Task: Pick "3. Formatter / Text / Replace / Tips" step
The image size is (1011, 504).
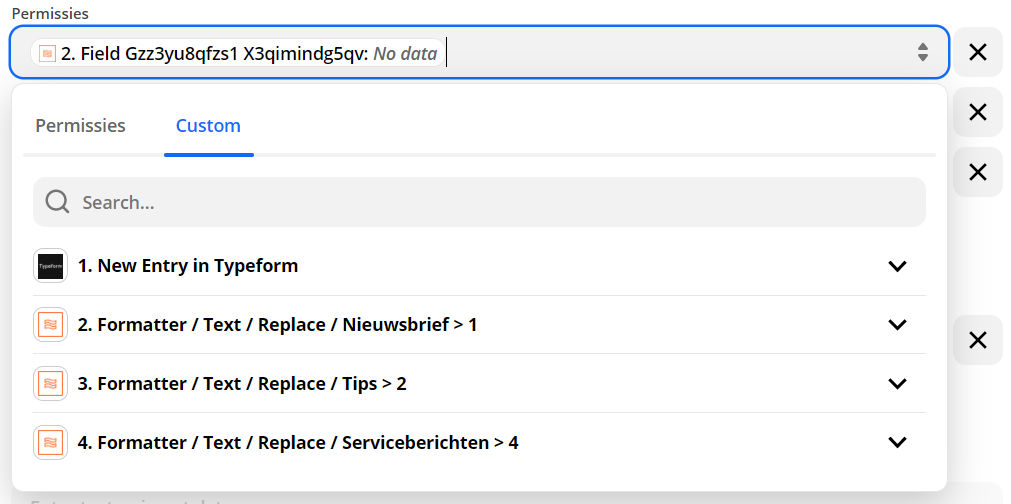Action: (242, 384)
